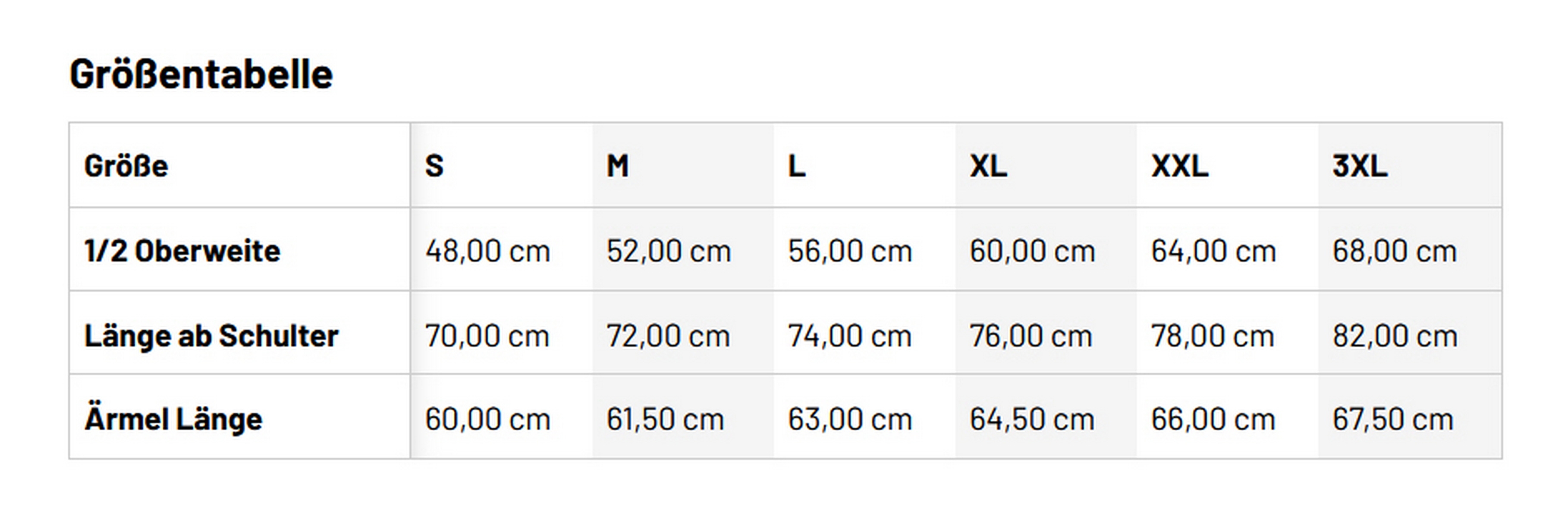The image size is (1568, 518).
Task: Click the 1/2 Oberweite row label
Action: click(182, 250)
